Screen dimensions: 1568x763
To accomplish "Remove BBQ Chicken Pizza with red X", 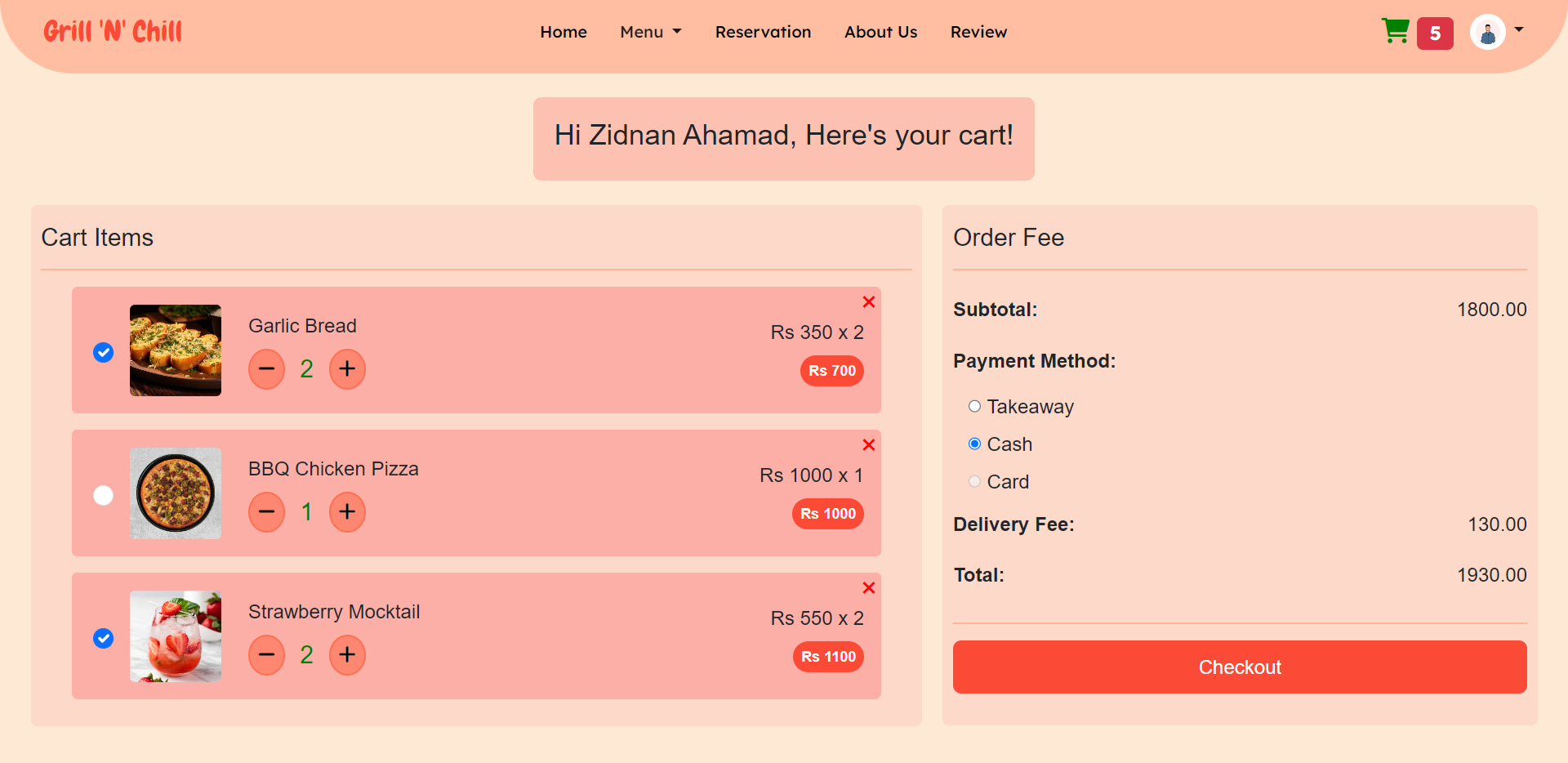I will (x=869, y=445).
